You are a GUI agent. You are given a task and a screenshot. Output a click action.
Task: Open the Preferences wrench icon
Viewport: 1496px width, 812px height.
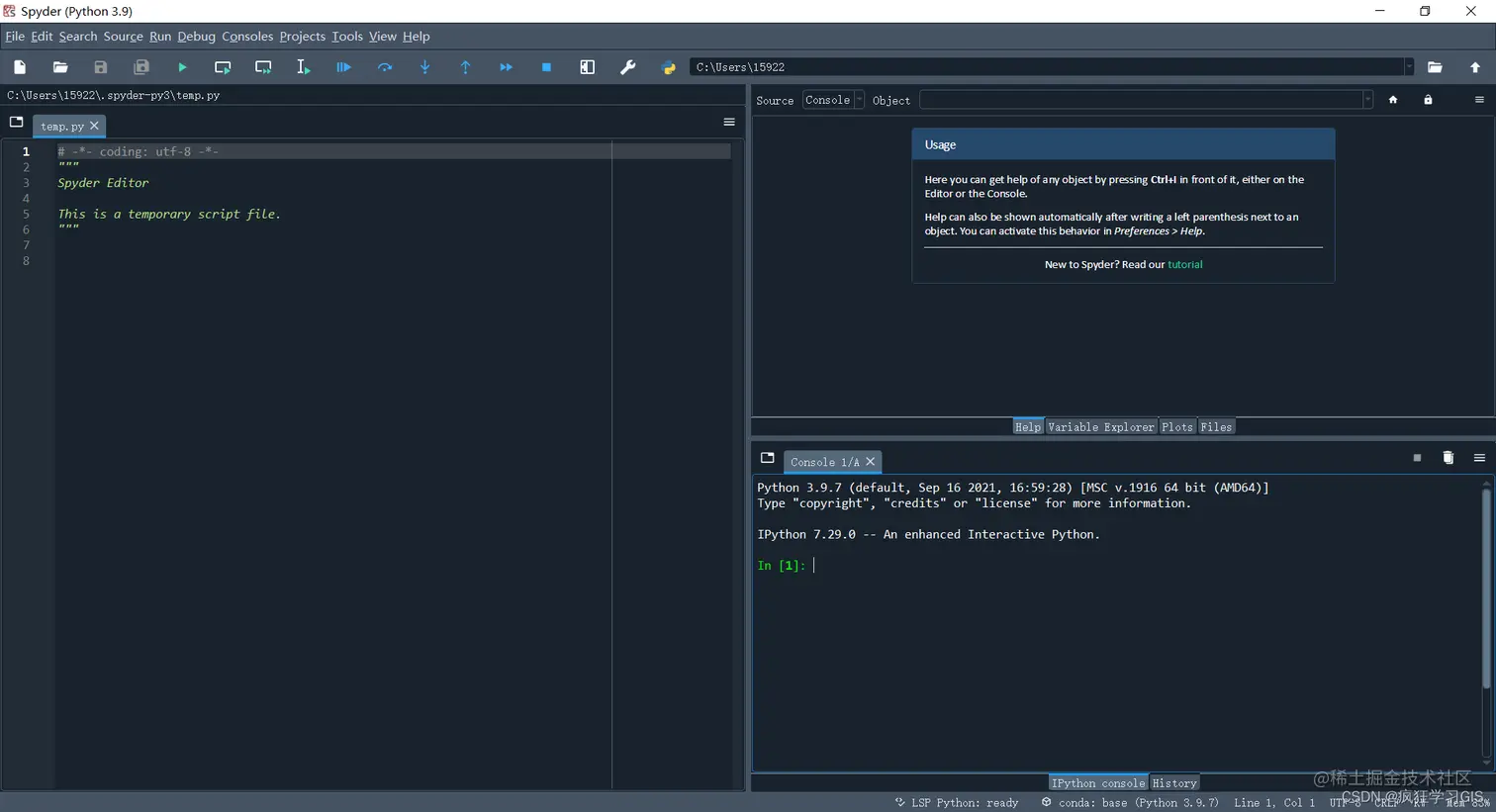627,67
